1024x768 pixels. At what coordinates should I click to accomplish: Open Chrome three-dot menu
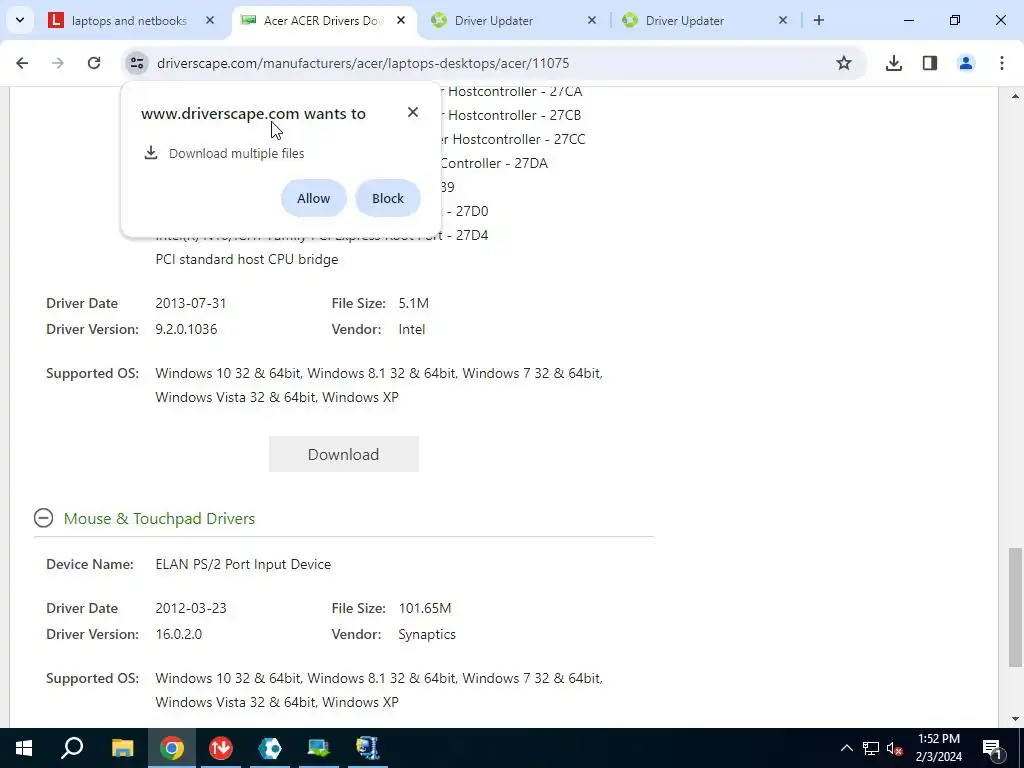[1002, 63]
